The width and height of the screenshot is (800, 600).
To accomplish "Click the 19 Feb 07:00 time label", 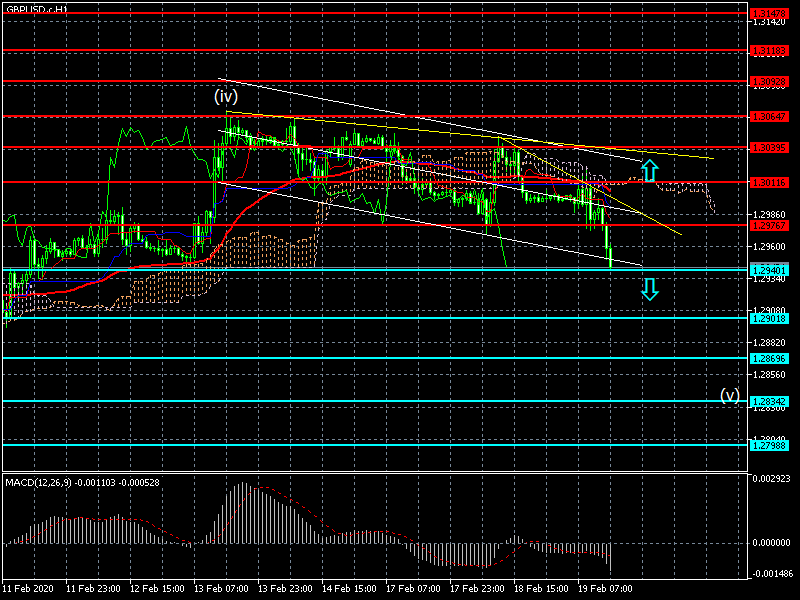I will tap(606, 588).
